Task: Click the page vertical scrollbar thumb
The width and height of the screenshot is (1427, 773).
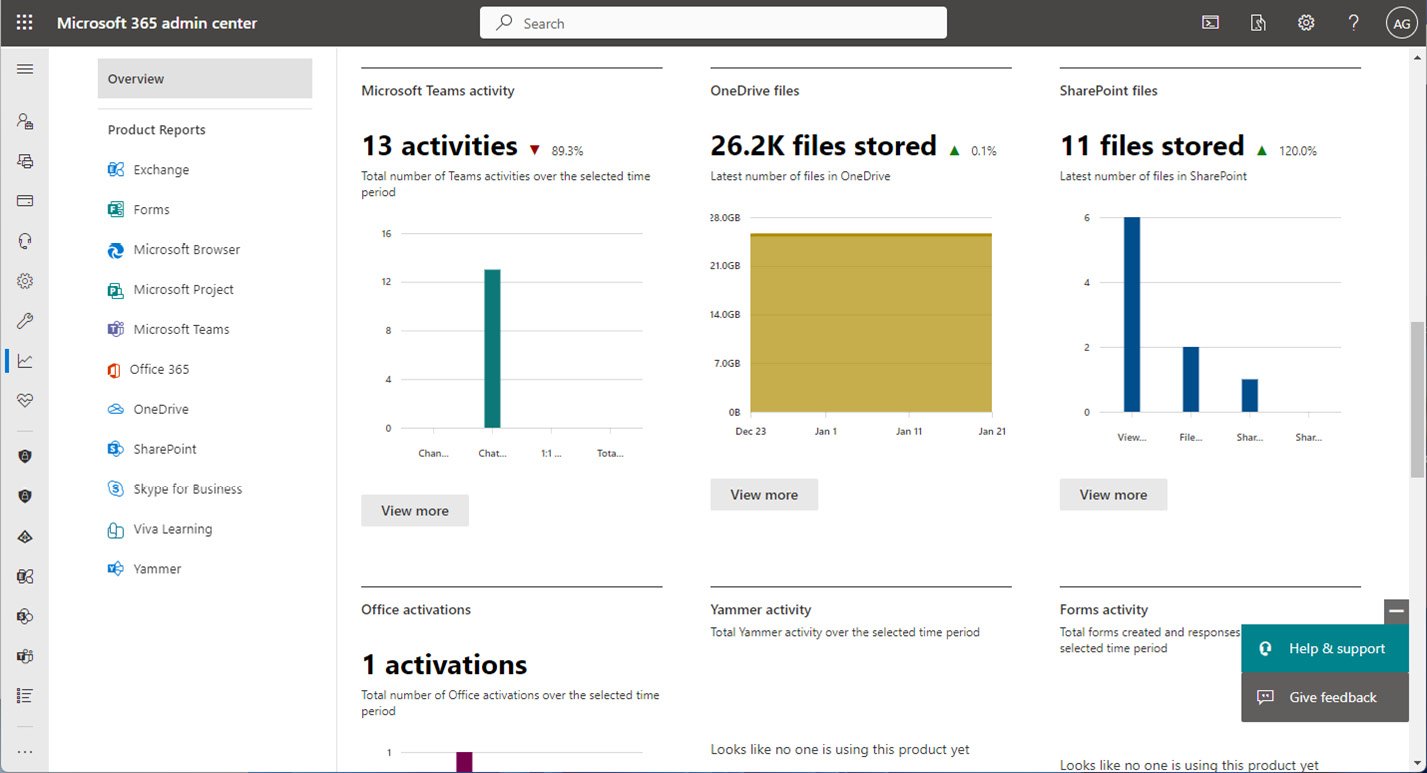Action: point(1417,398)
